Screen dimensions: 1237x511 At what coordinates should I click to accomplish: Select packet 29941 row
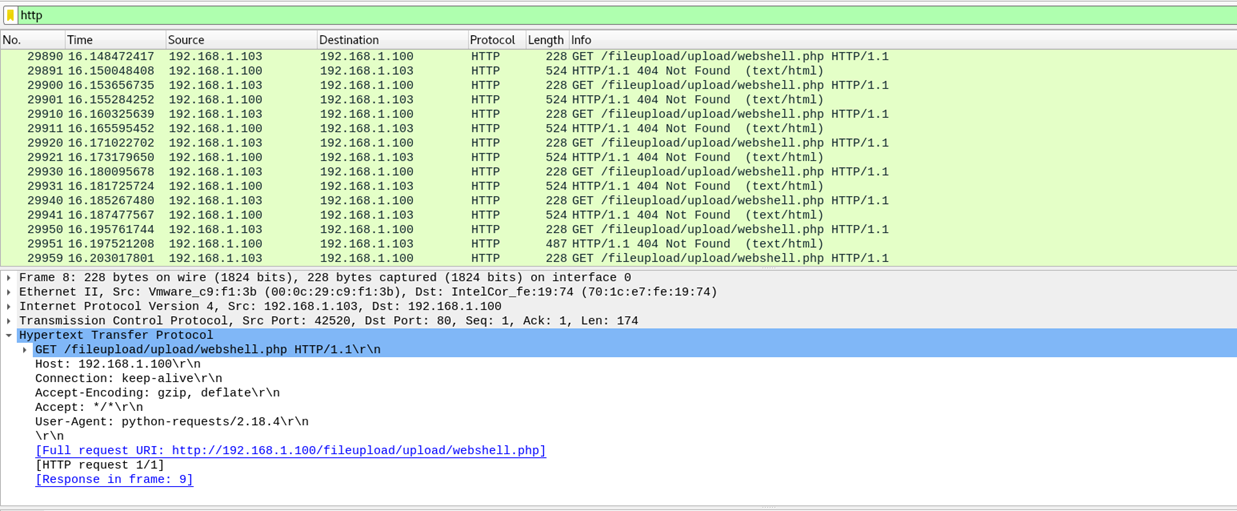618,215
